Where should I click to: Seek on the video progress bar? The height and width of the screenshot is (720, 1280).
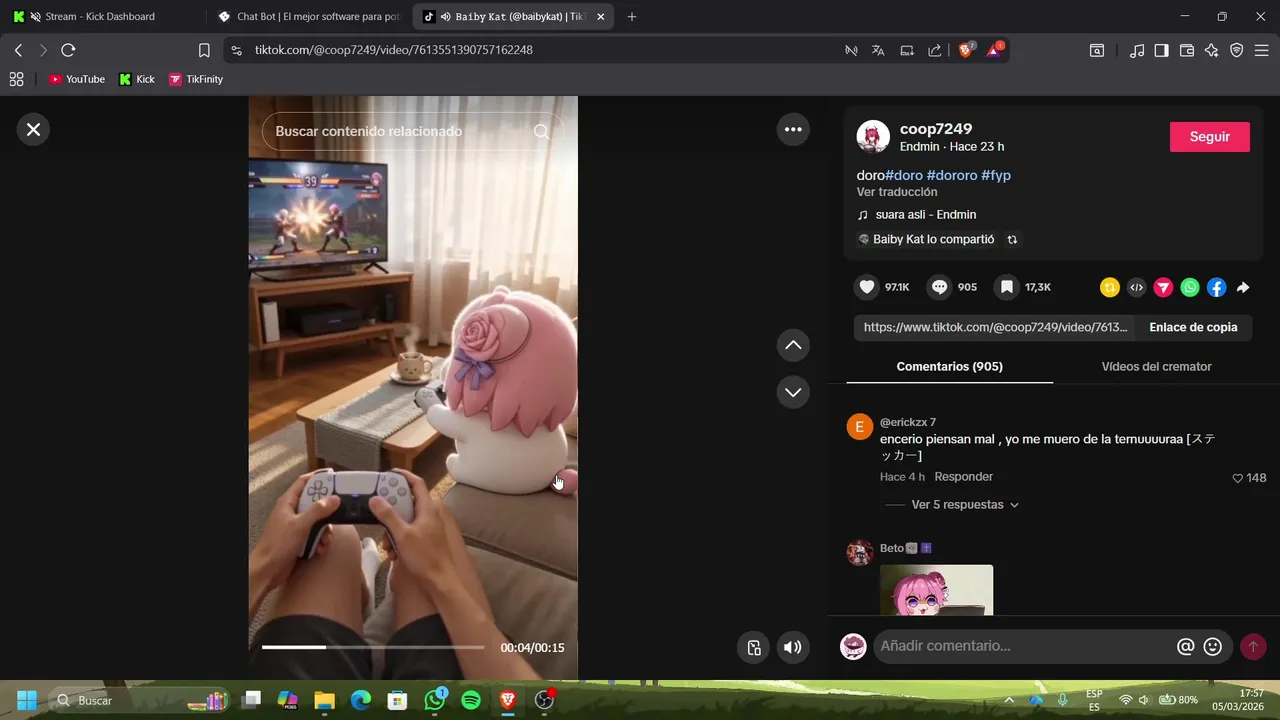click(x=373, y=647)
